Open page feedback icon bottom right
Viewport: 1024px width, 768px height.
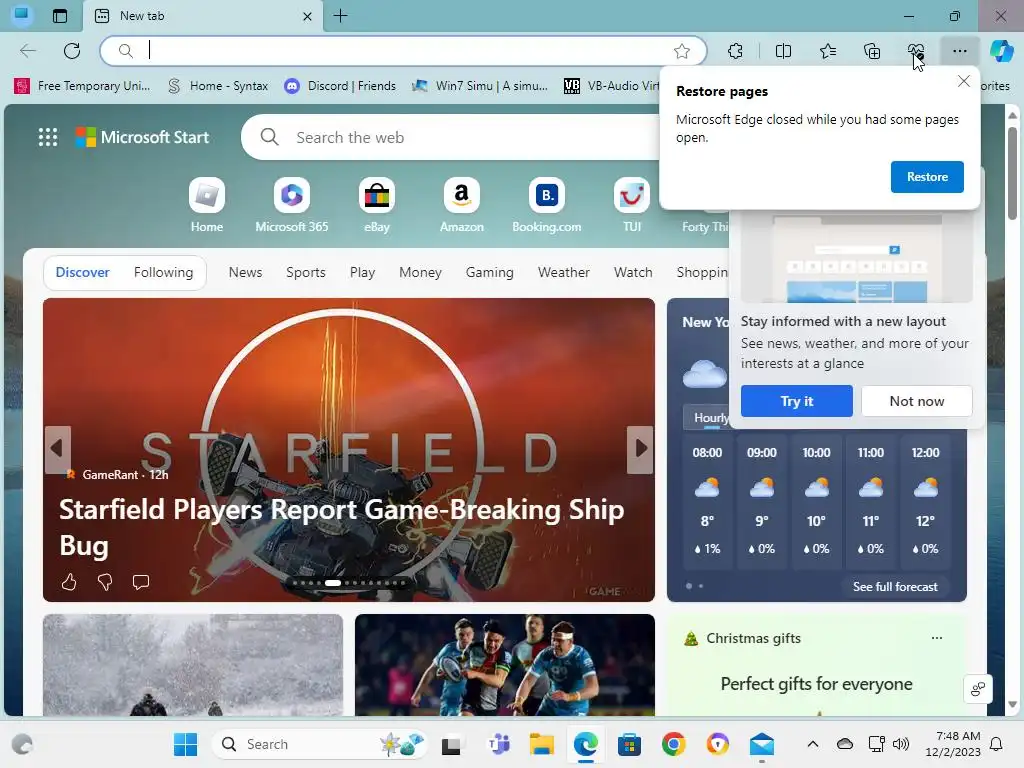click(x=978, y=689)
